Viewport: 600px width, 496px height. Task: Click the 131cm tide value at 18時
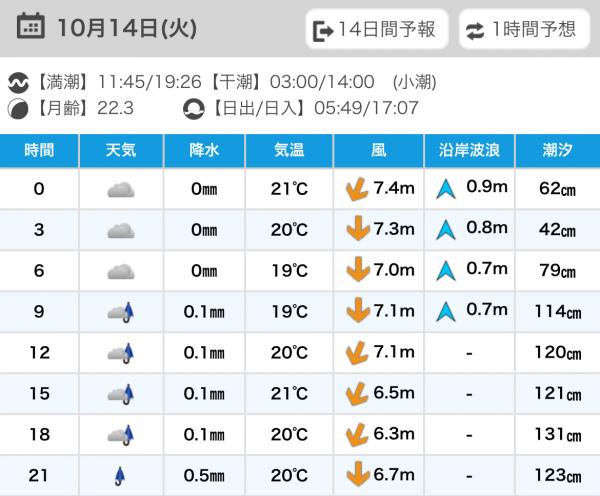(557, 434)
